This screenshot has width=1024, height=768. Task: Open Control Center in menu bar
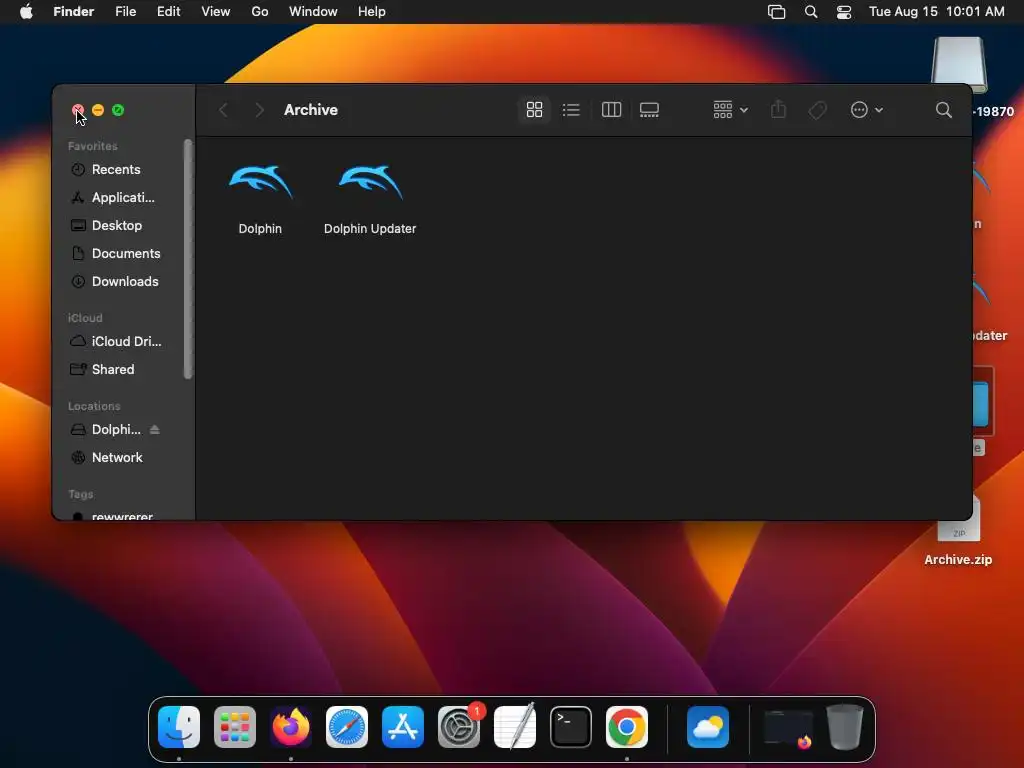click(844, 12)
